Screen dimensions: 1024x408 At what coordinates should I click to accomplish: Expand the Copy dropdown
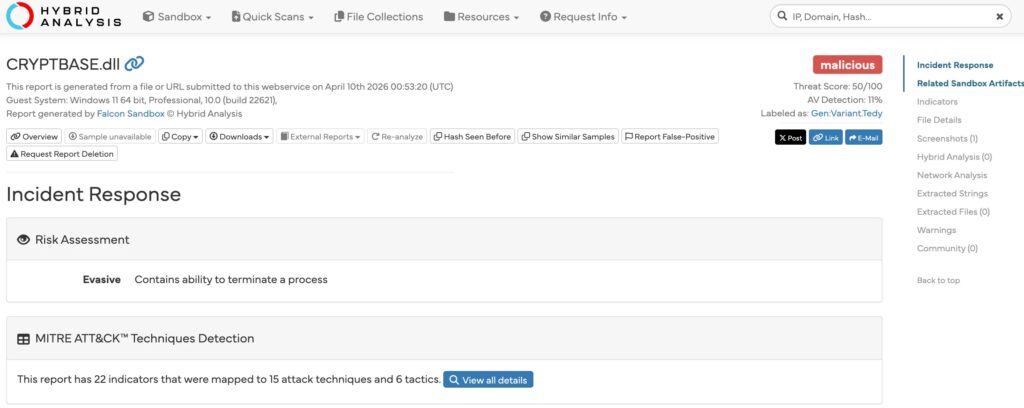180,136
